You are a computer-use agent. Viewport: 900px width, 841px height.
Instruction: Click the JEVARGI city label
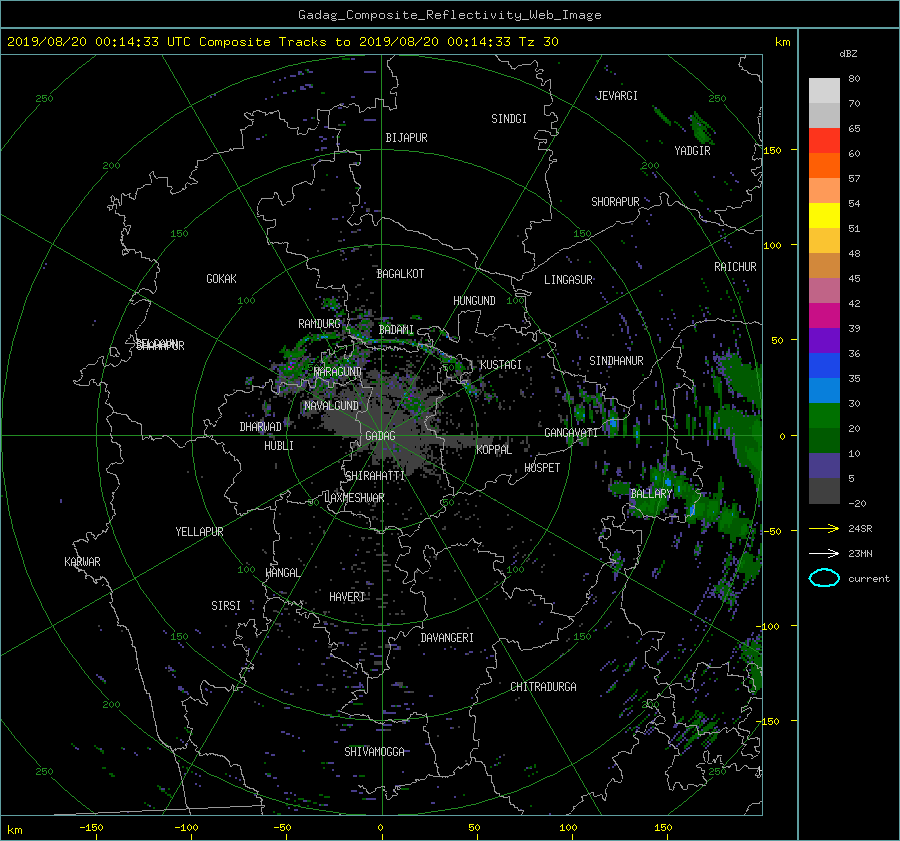tap(617, 96)
